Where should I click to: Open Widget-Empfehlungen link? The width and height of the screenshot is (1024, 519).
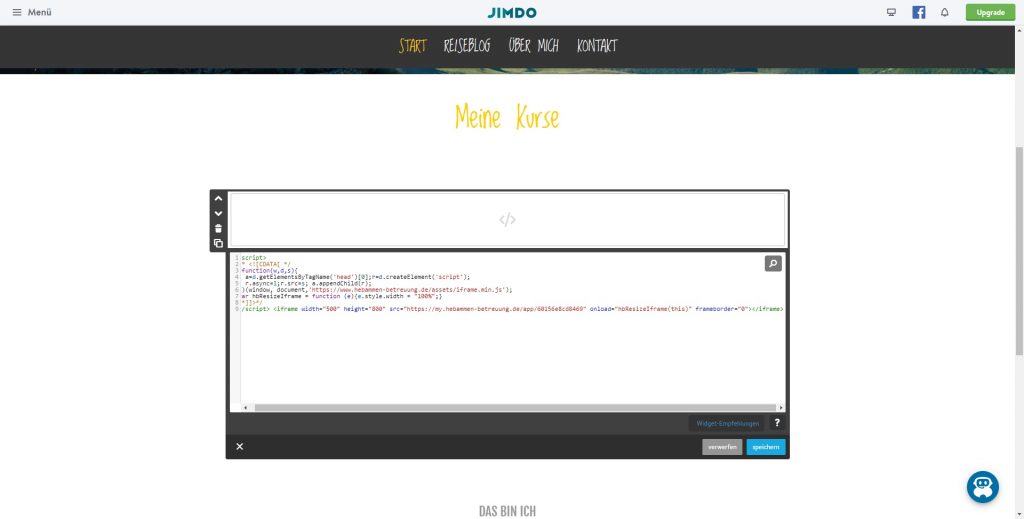click(x=727, y=423)
